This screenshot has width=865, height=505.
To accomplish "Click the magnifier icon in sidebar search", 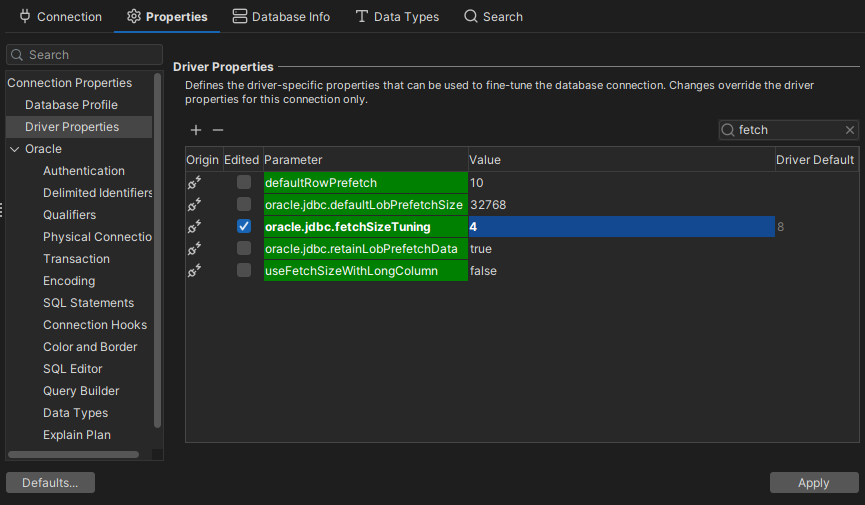I will click(17, 55).
